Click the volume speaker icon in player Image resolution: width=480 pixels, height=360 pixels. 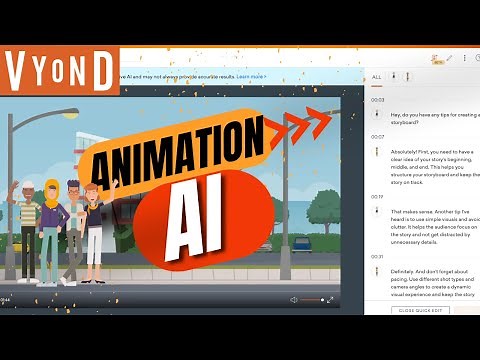(x=294, y=300)
